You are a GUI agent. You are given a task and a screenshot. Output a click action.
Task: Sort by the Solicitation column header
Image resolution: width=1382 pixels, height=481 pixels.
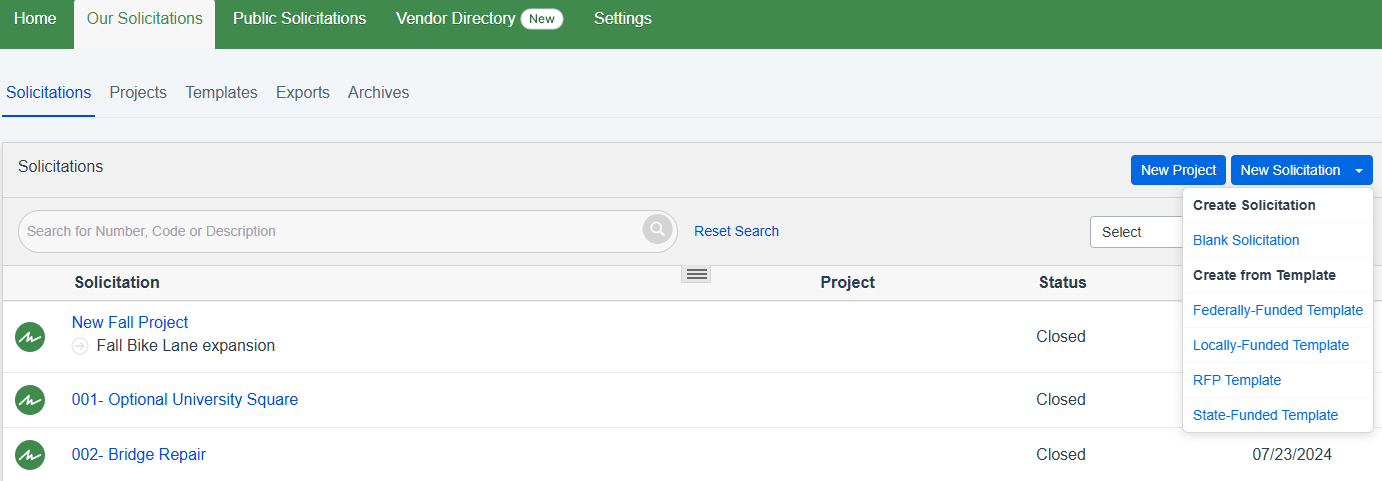117,283
